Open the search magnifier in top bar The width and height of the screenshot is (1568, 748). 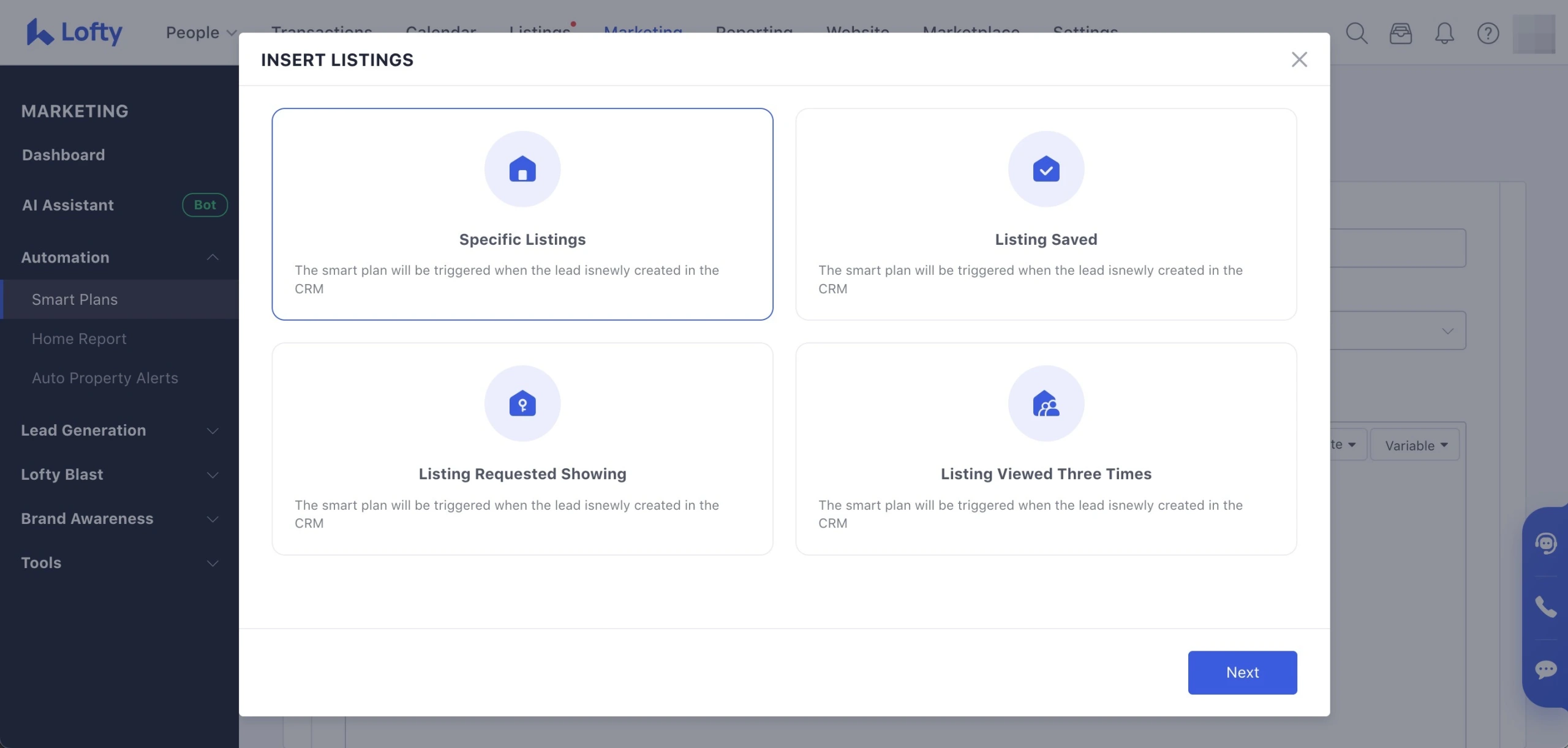click(x=1356, y=33)
